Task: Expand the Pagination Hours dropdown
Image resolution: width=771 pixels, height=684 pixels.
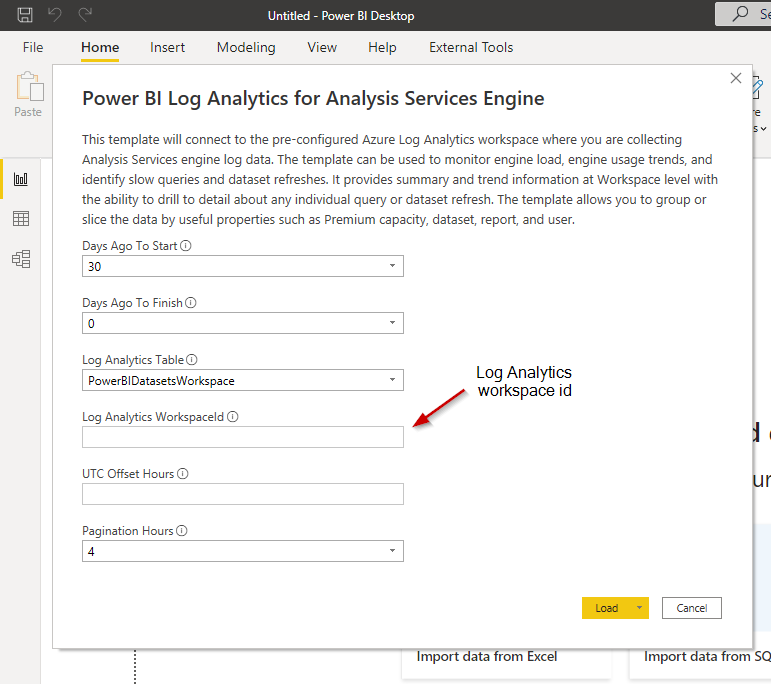Action: pos(392,551)
